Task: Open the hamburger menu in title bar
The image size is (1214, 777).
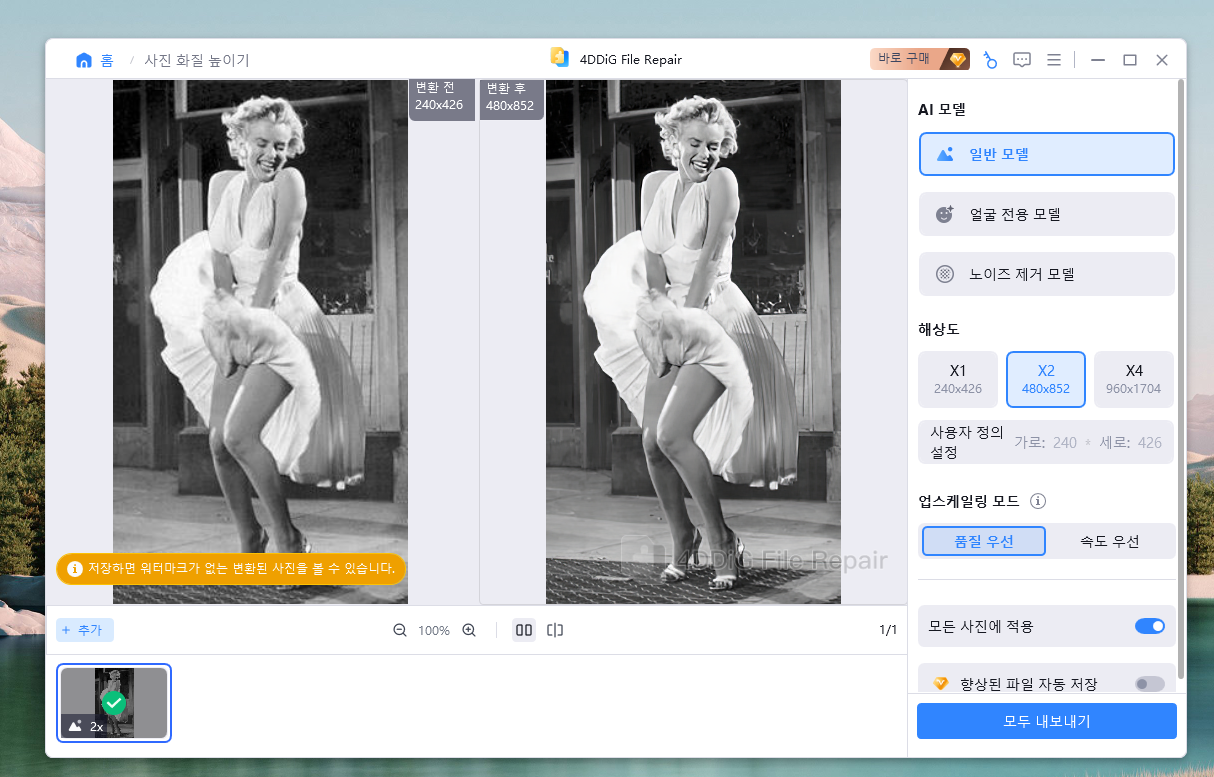Action: [x=1053, y=60]
